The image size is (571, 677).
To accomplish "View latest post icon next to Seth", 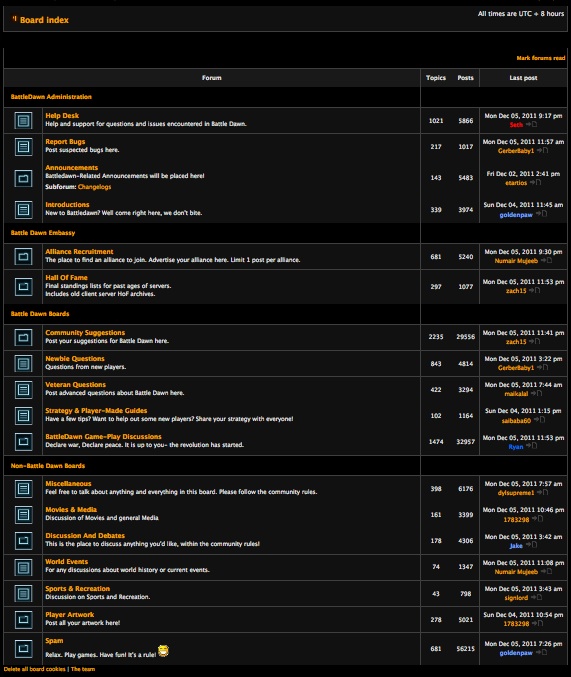I will tap(531, 124).
